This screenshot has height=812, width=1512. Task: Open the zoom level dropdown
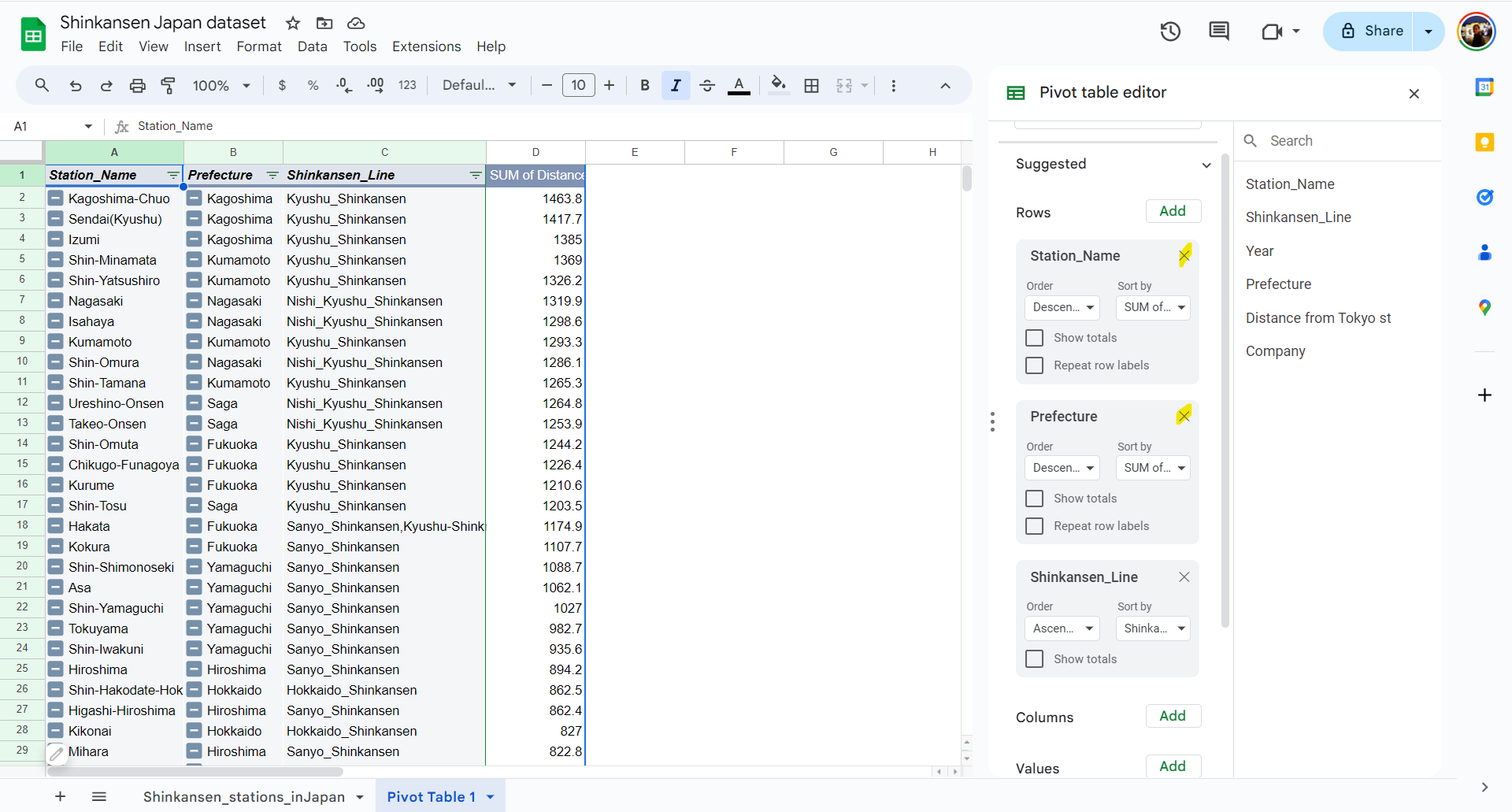(221, 85)
